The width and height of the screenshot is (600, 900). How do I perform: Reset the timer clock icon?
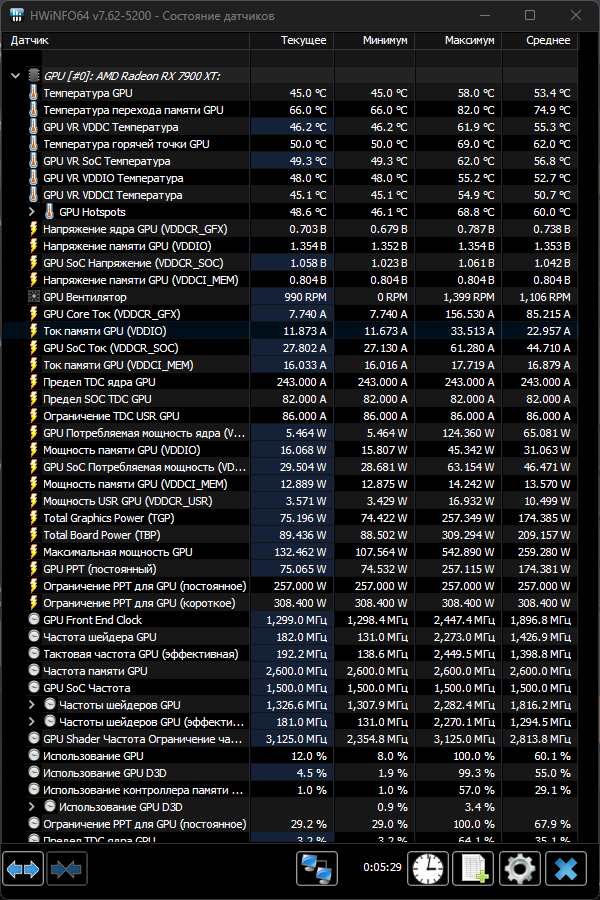pyautogui.click(x=428, y=868)
